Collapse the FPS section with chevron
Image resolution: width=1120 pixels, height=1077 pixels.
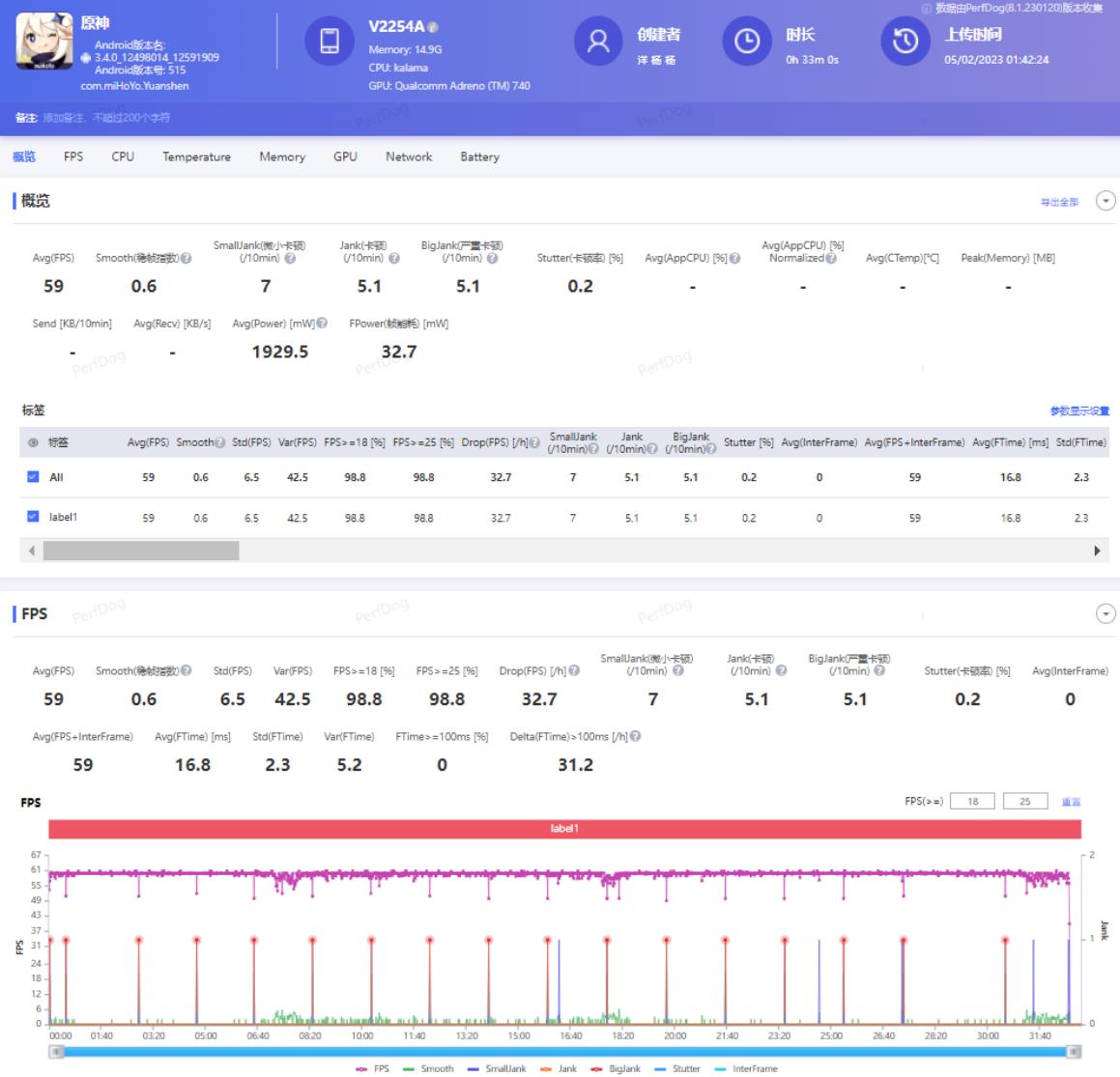(1106, 614)
